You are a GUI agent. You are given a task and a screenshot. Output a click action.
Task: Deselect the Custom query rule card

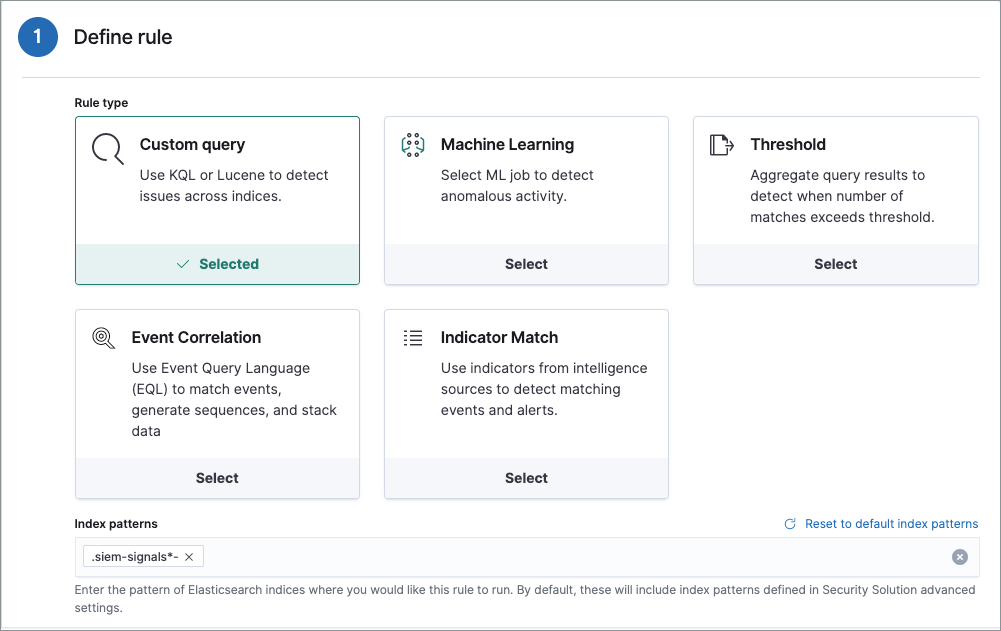[x=217, y=264]
